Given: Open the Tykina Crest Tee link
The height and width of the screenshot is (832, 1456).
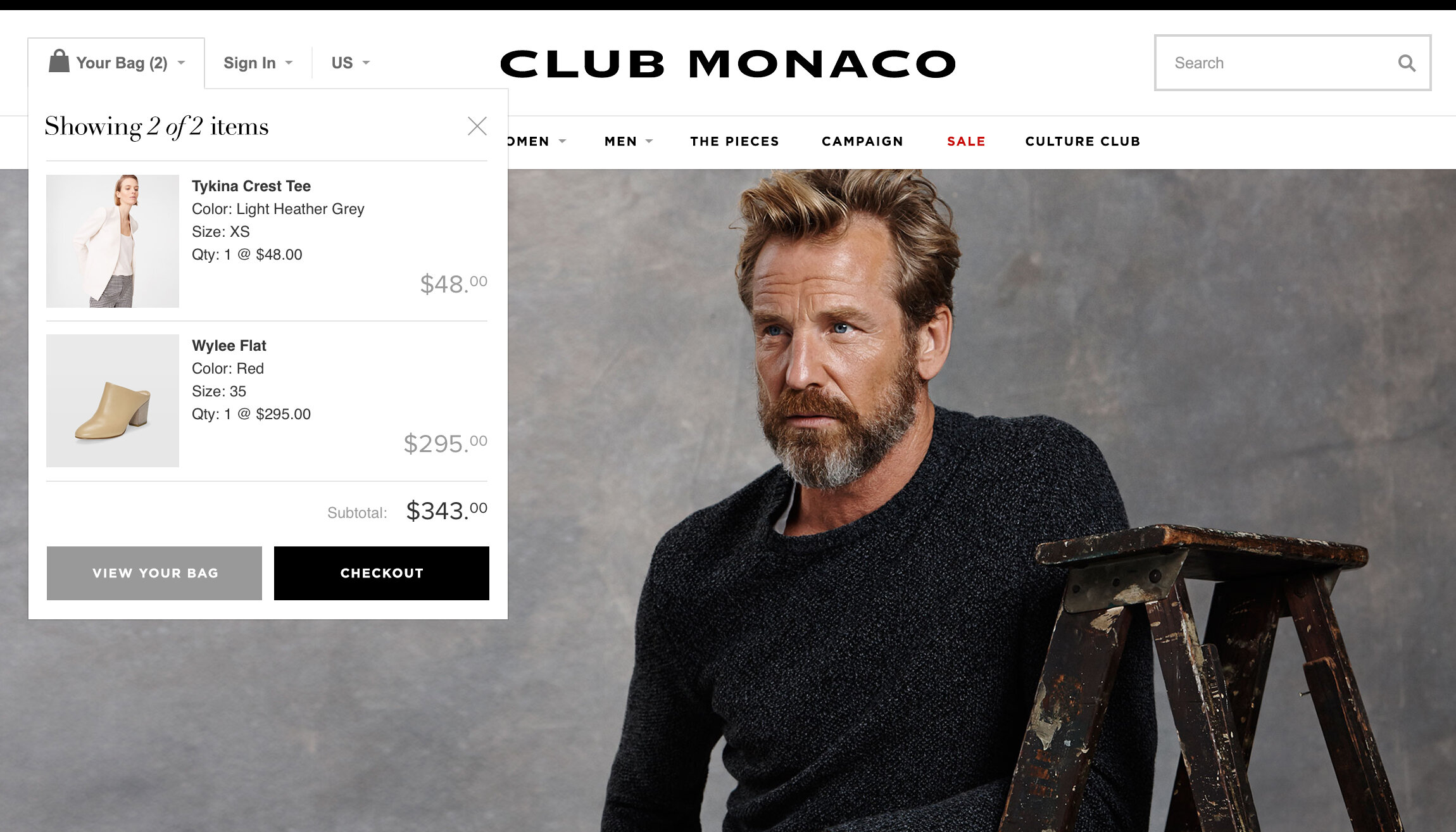Looking at the screenshot, I should click(x=251, y=186).
